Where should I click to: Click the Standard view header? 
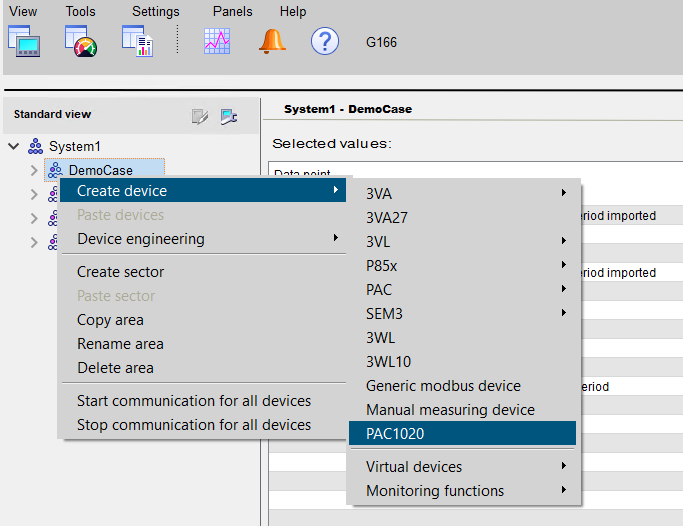point(52,114)
